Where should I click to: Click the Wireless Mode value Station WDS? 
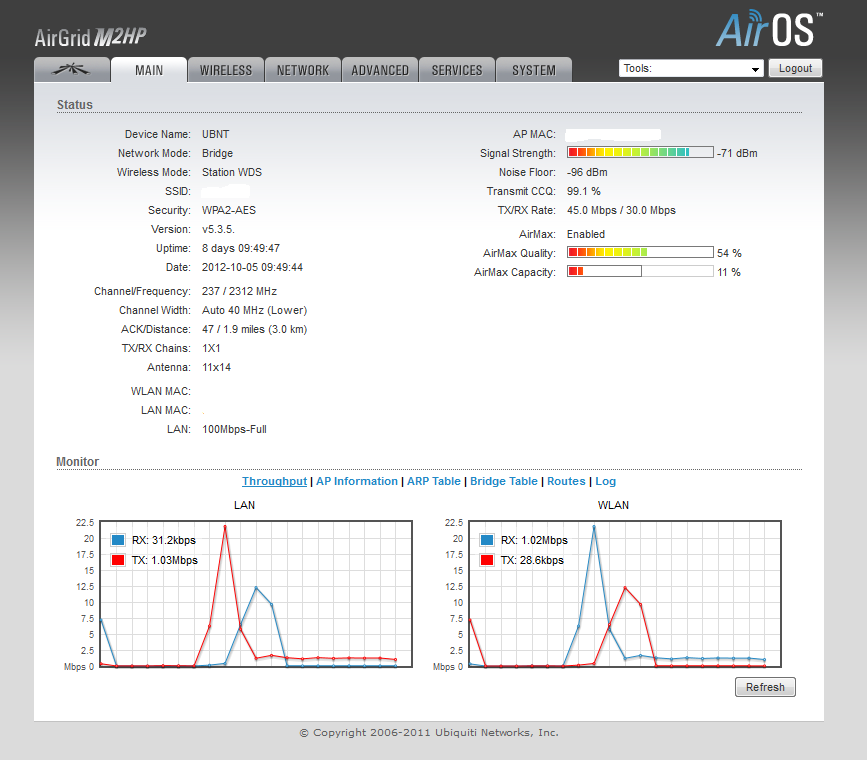coord(232,172)
